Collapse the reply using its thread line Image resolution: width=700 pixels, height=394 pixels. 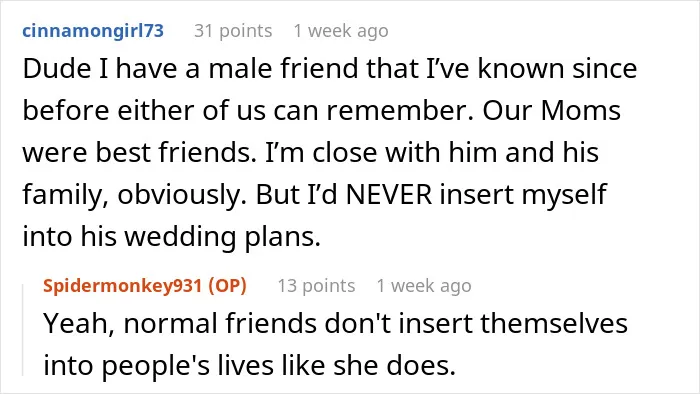point(23,330)
